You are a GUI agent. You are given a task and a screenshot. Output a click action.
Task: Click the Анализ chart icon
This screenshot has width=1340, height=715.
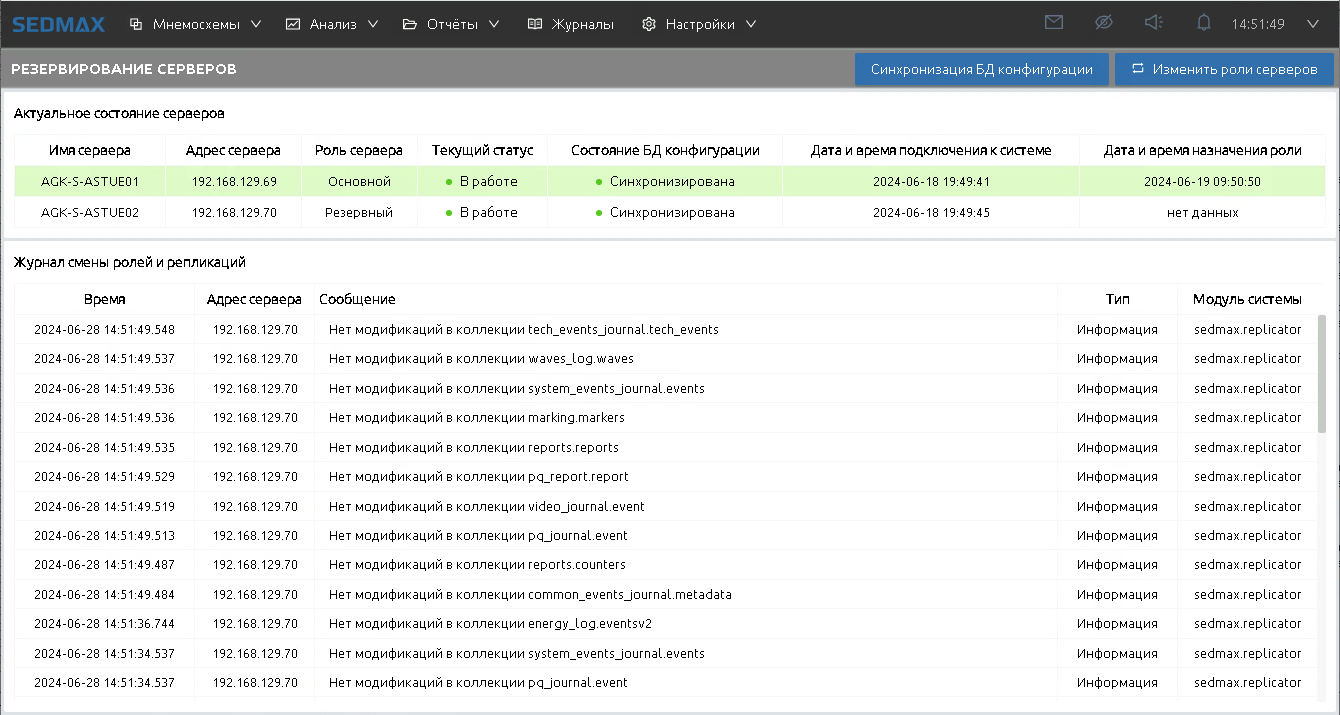(x=293, y=24)
